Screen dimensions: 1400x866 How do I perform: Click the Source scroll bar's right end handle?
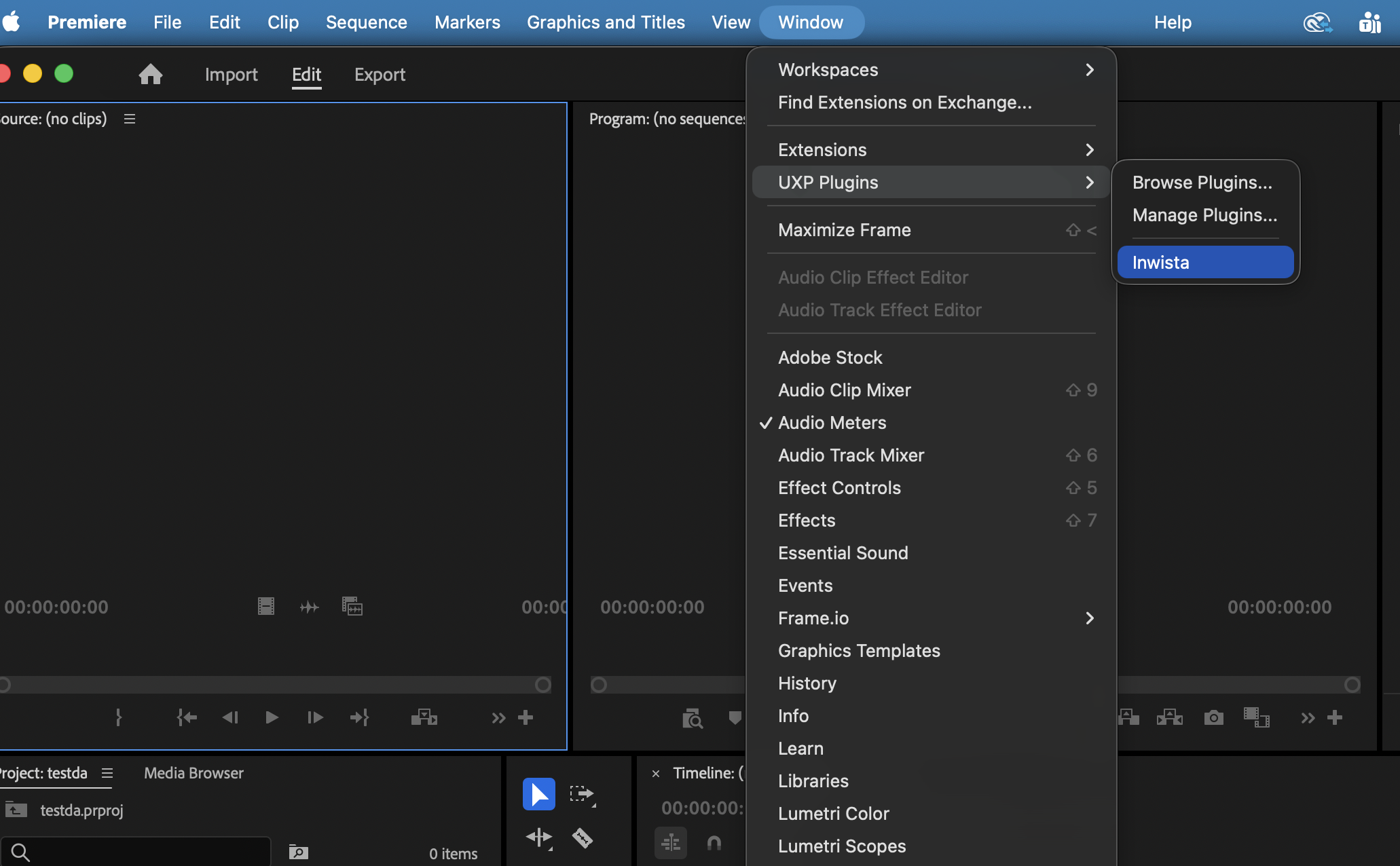[542, 685]
